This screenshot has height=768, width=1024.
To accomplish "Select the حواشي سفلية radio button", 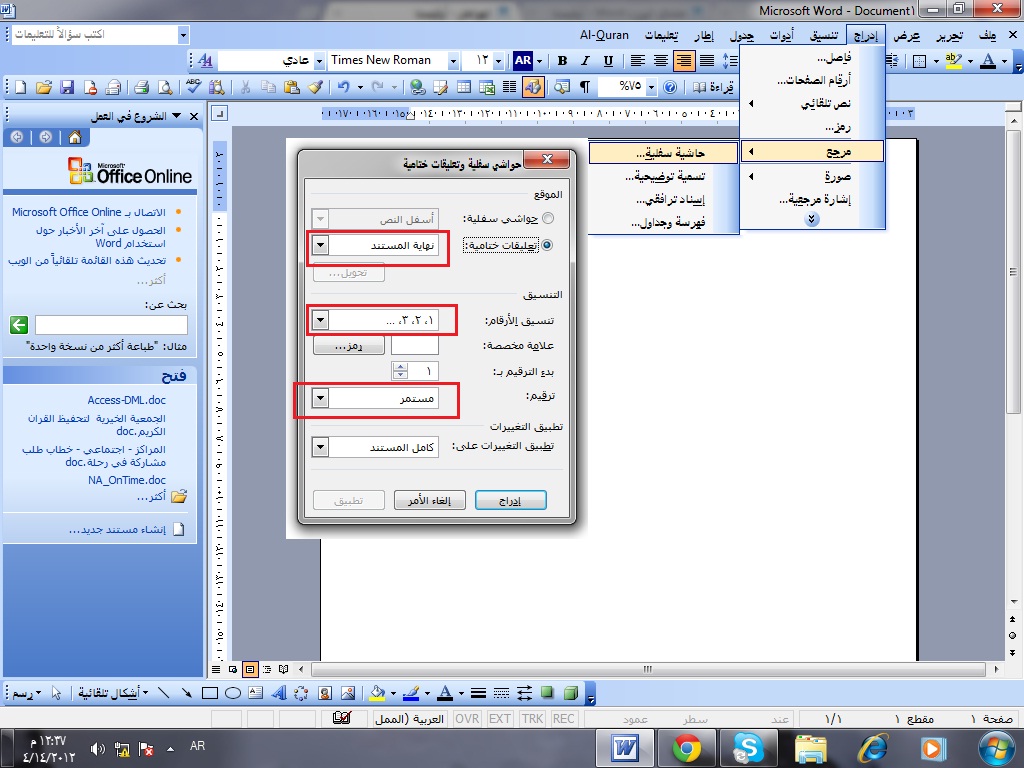I will [x=548, y=218].
